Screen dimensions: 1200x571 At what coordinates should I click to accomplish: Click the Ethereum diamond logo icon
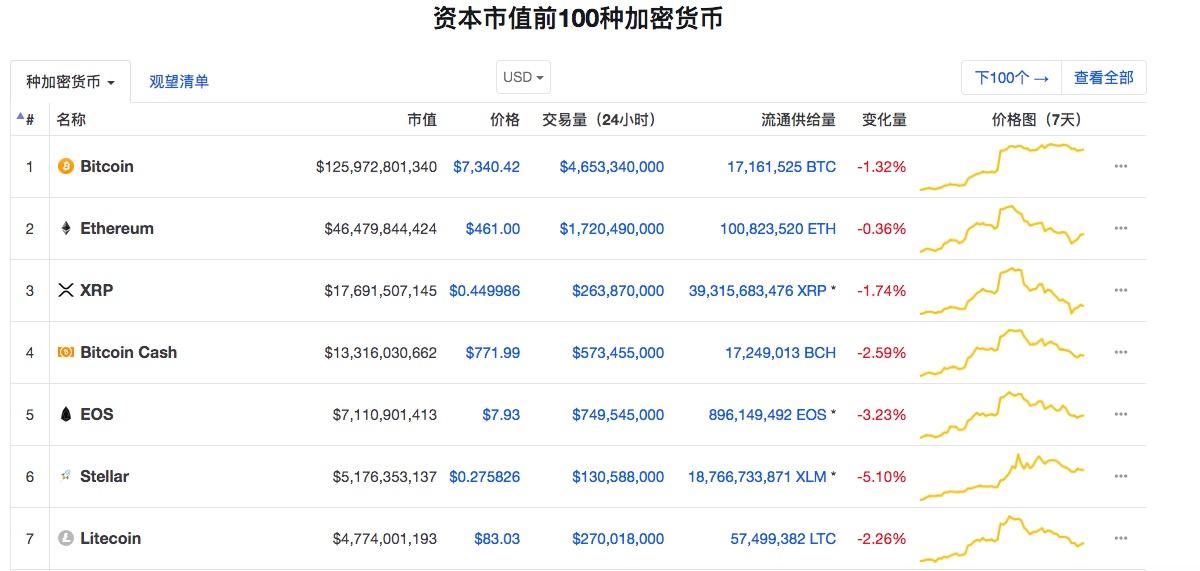pos(66,229)
